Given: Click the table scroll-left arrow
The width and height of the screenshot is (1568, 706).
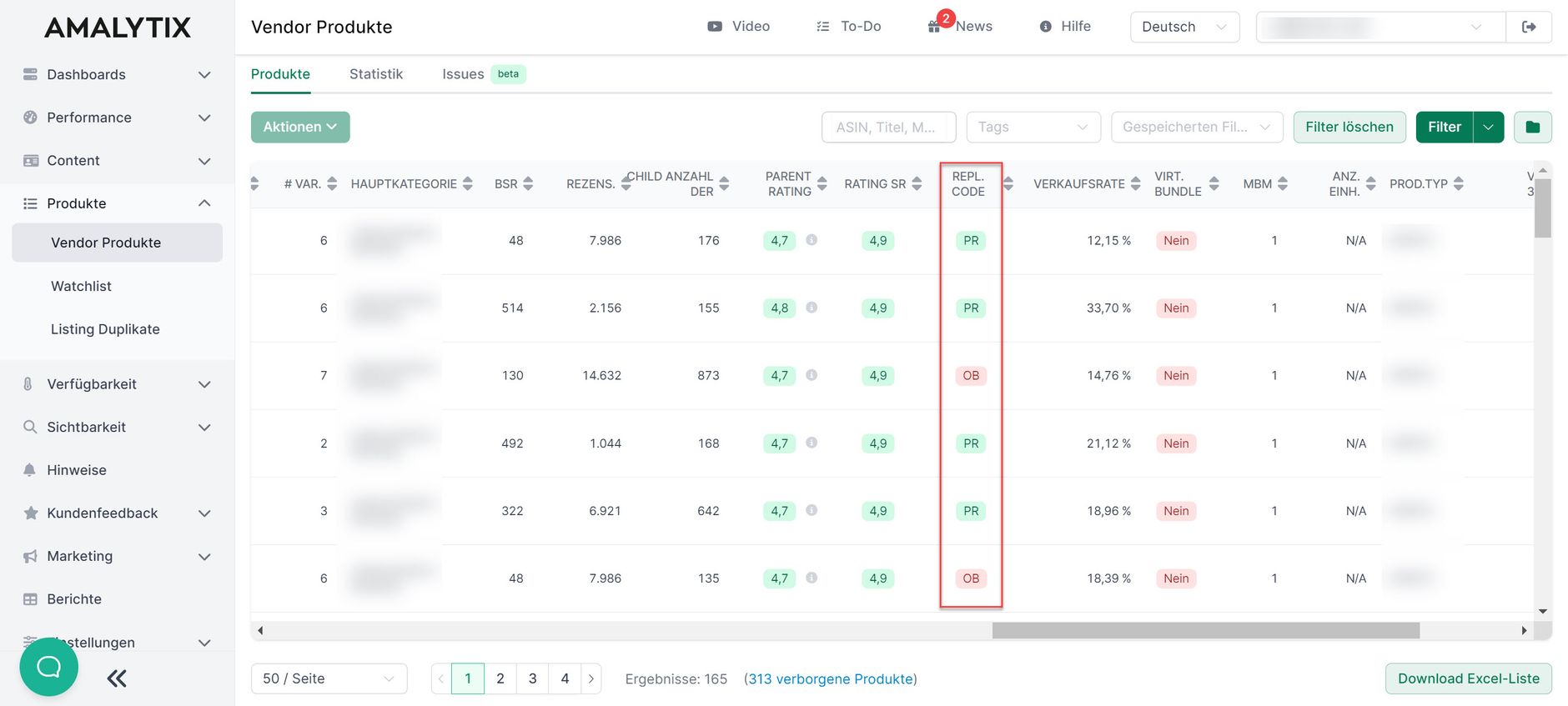Looking at the screenshot, I should (x=260, y=630).
